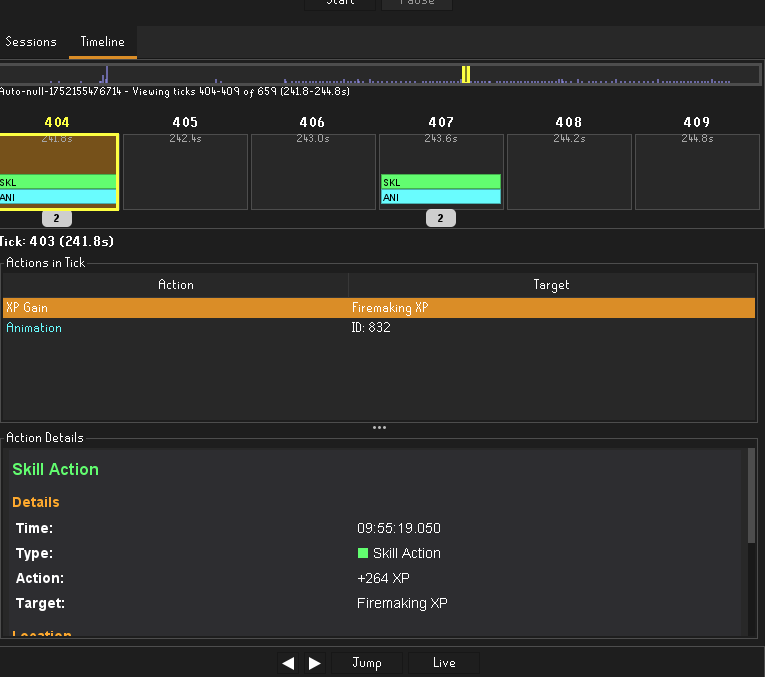765x677 pixels.
Task: Click the ID: 832 target cell
Action: click(552, 328)
